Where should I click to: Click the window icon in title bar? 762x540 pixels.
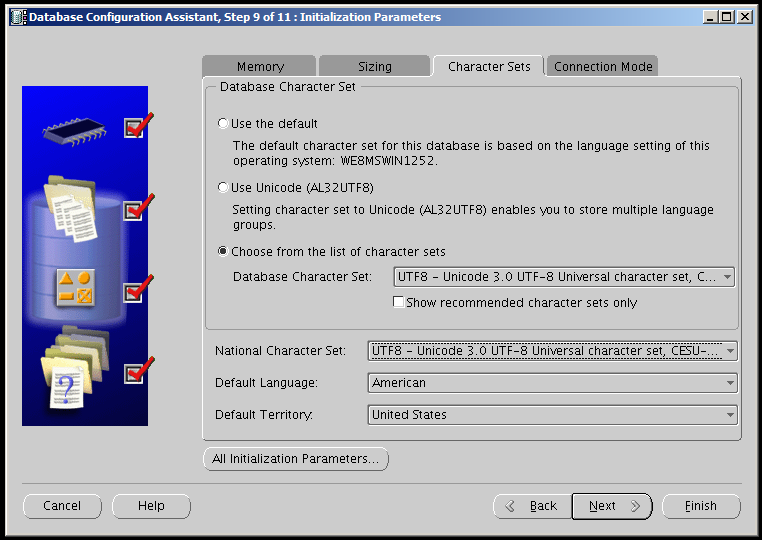point(17,17)
